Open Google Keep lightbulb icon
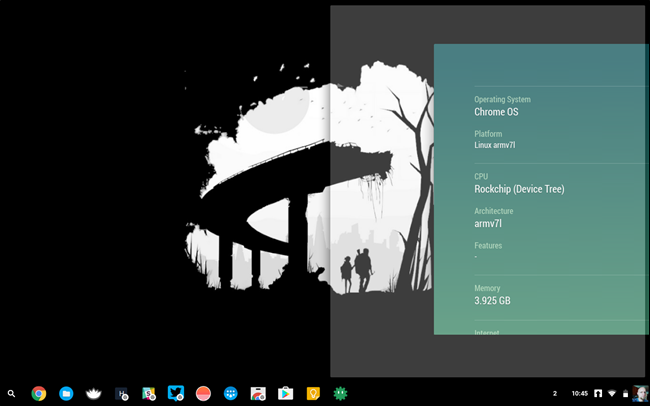Image resolution: width=650 pixels, height=406 pixels. point(313,393)
